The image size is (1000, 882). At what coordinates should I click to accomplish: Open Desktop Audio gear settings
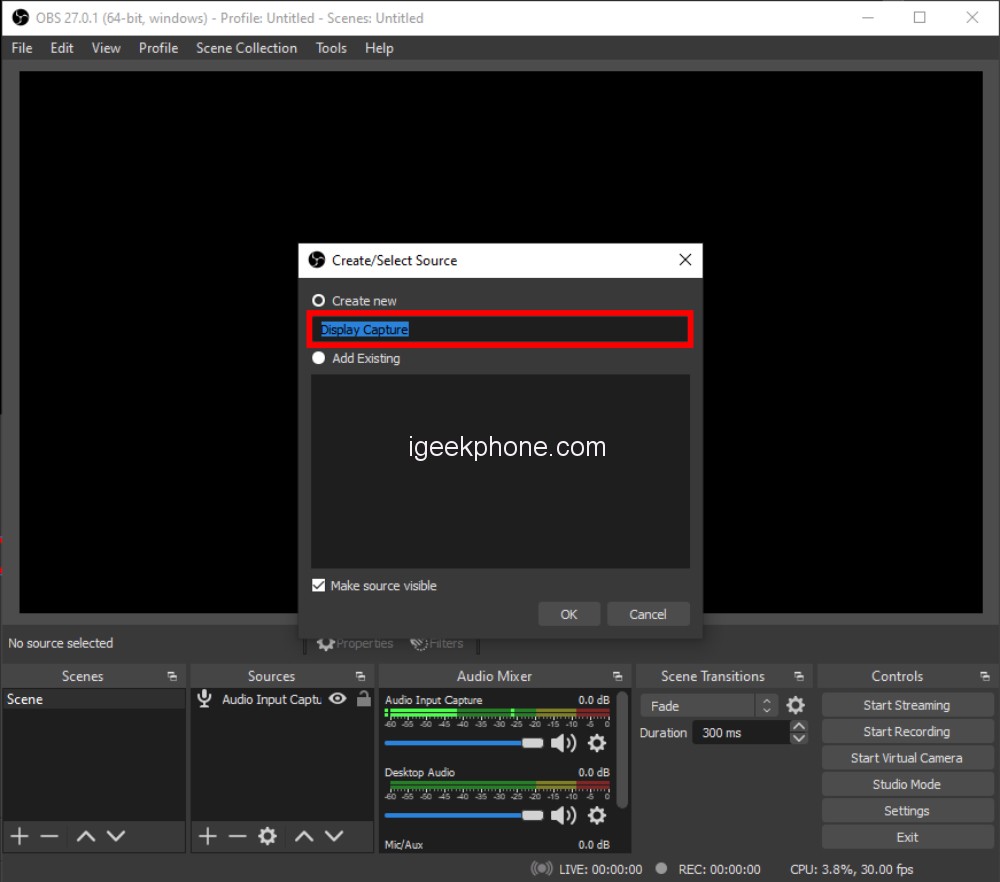(x=597, y=815)
